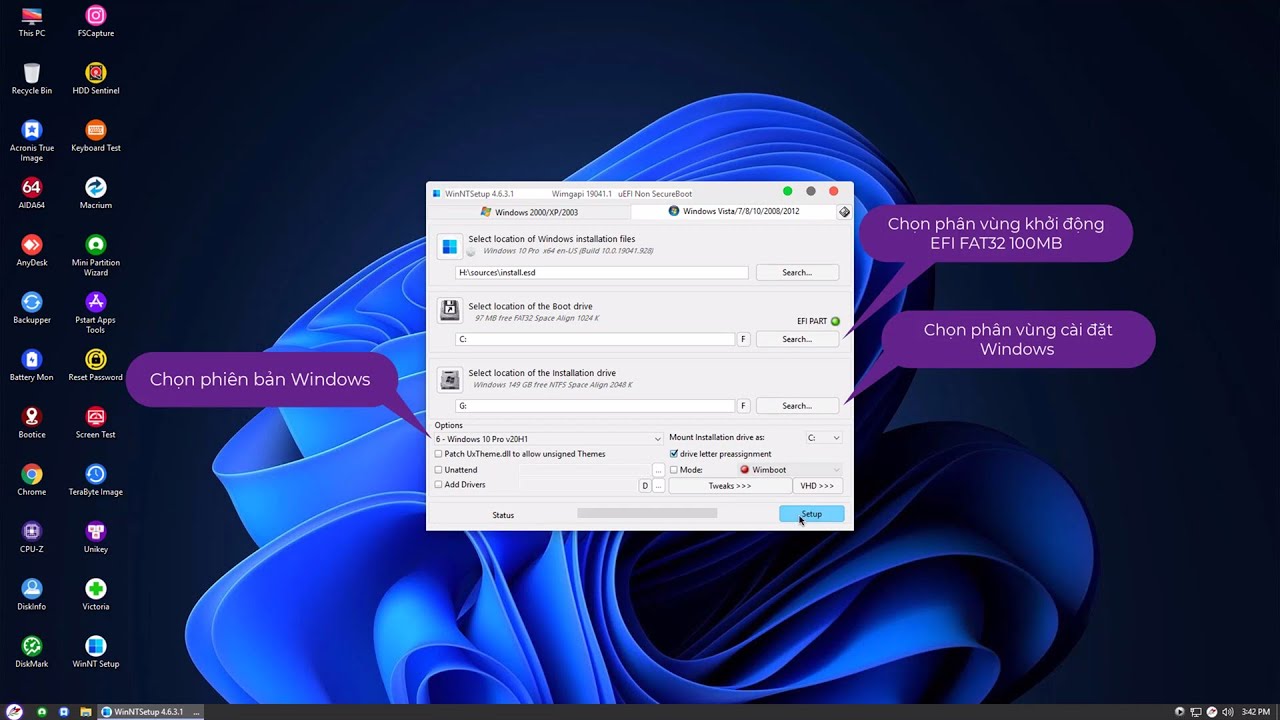Viewport: 1280px width, 720px height.
Task: Click Search for the Boot drive
Action: (x=797, y=339)
